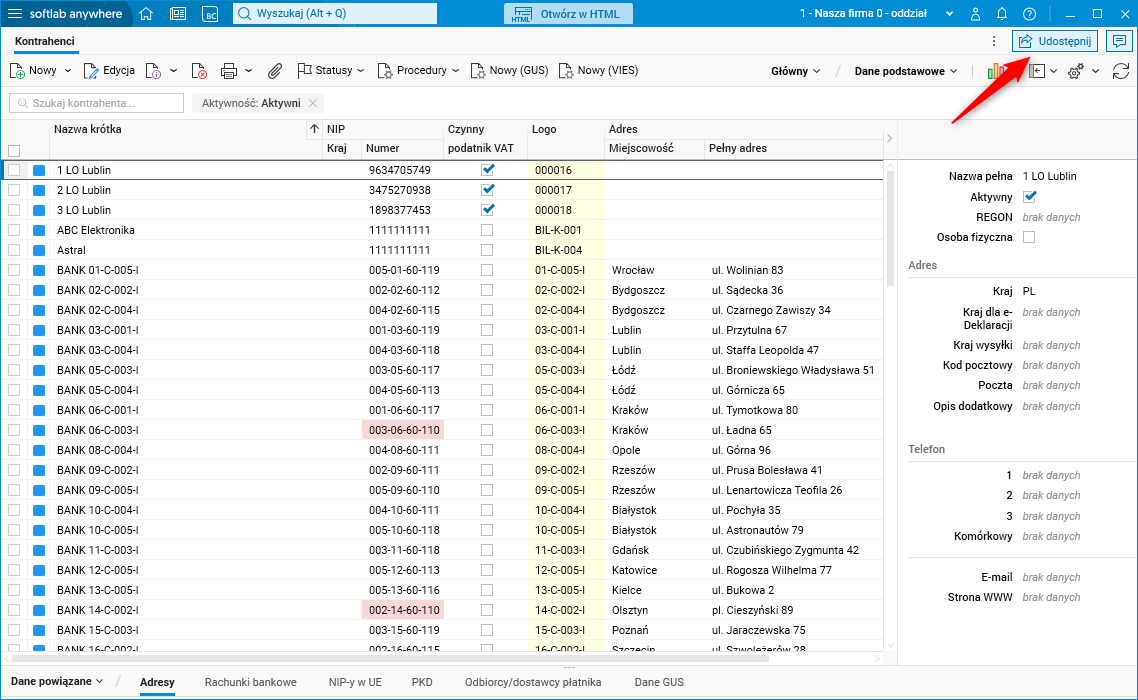The width and height of the screenshot is (1138, 700).
Task: Select the row checkbox for Astral
Action: (x=14, y=250)
